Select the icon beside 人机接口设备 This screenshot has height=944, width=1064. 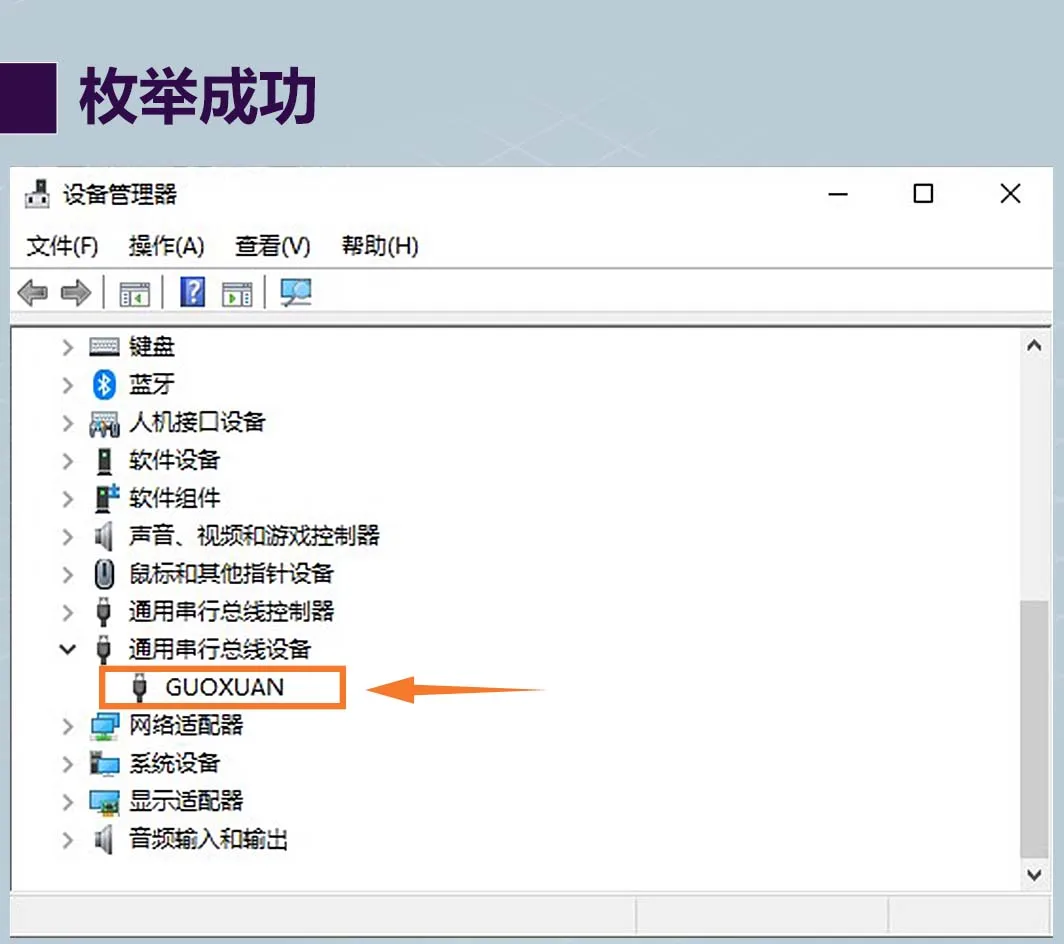[x=104, y=423]
